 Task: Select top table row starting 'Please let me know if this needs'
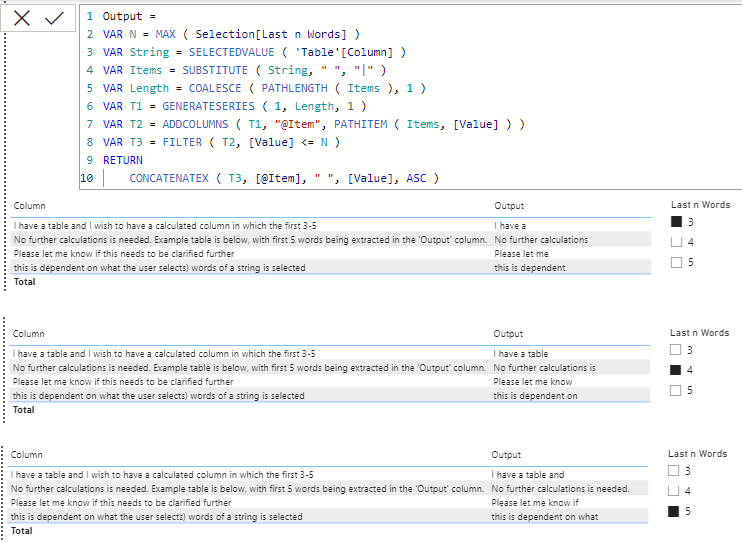331,254
